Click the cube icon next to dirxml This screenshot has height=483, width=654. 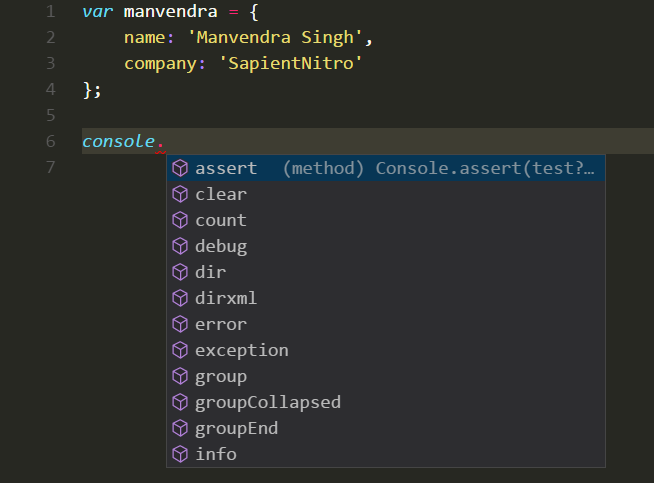coord(180,298)
